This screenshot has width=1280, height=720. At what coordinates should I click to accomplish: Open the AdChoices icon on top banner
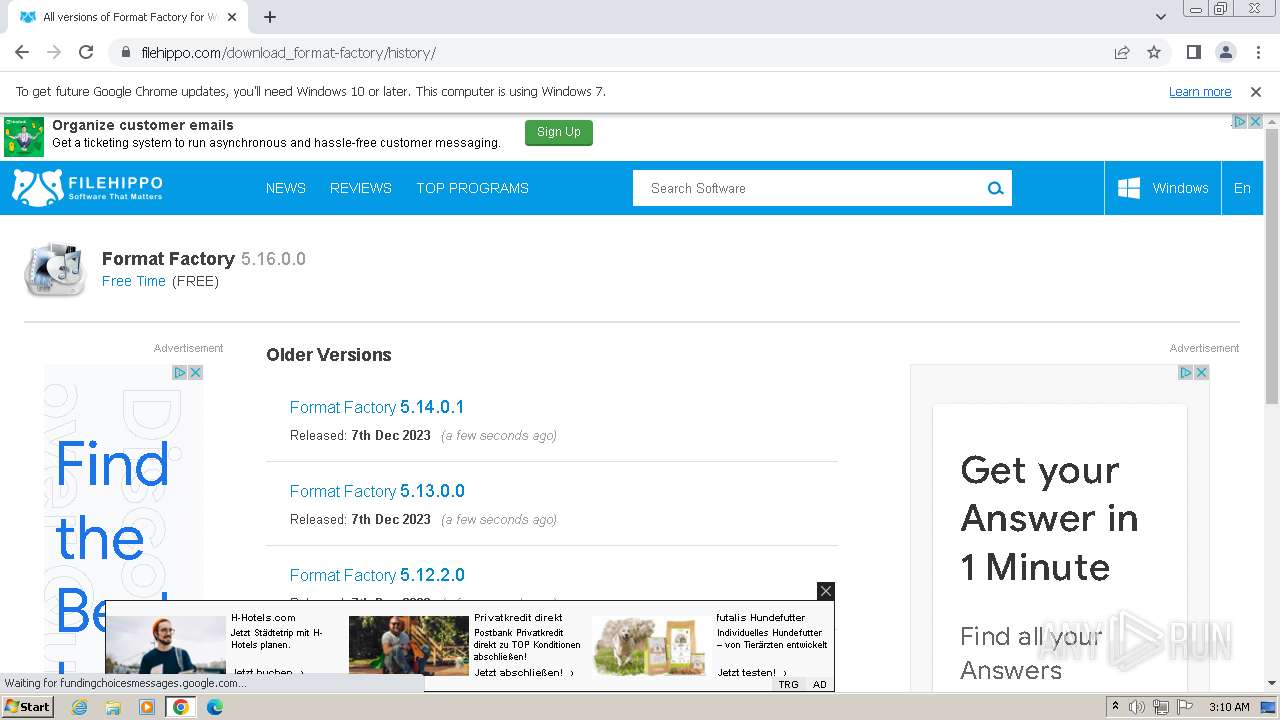[x=1239, y=121]
